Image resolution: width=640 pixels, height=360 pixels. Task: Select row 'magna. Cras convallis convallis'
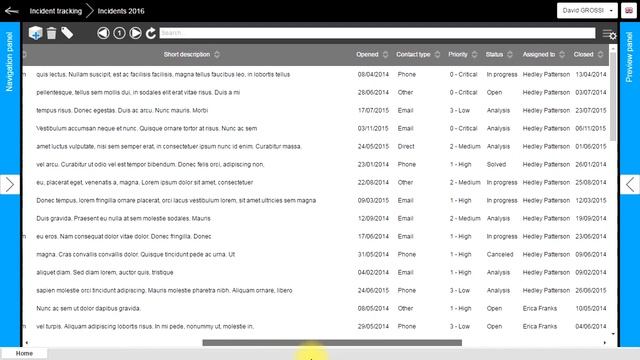point(316,254)
